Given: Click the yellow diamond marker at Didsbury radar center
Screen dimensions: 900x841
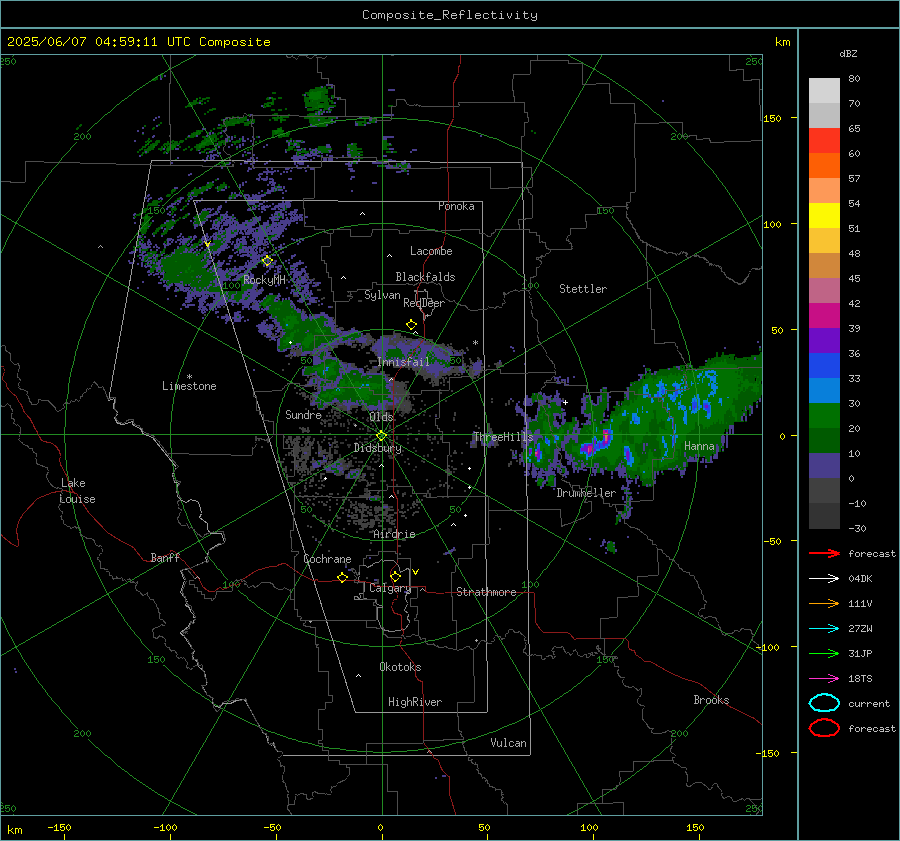Looking at the screenshot, I should [382, 436].
